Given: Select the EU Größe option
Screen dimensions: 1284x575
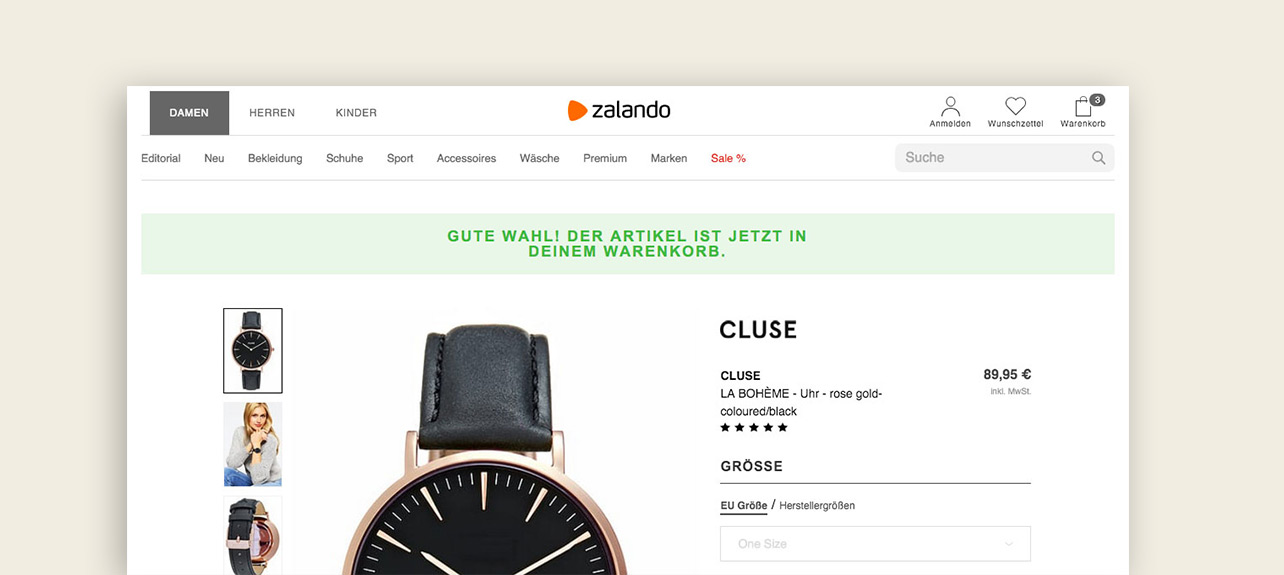Looking at the screenshot, I should (744, 506).
